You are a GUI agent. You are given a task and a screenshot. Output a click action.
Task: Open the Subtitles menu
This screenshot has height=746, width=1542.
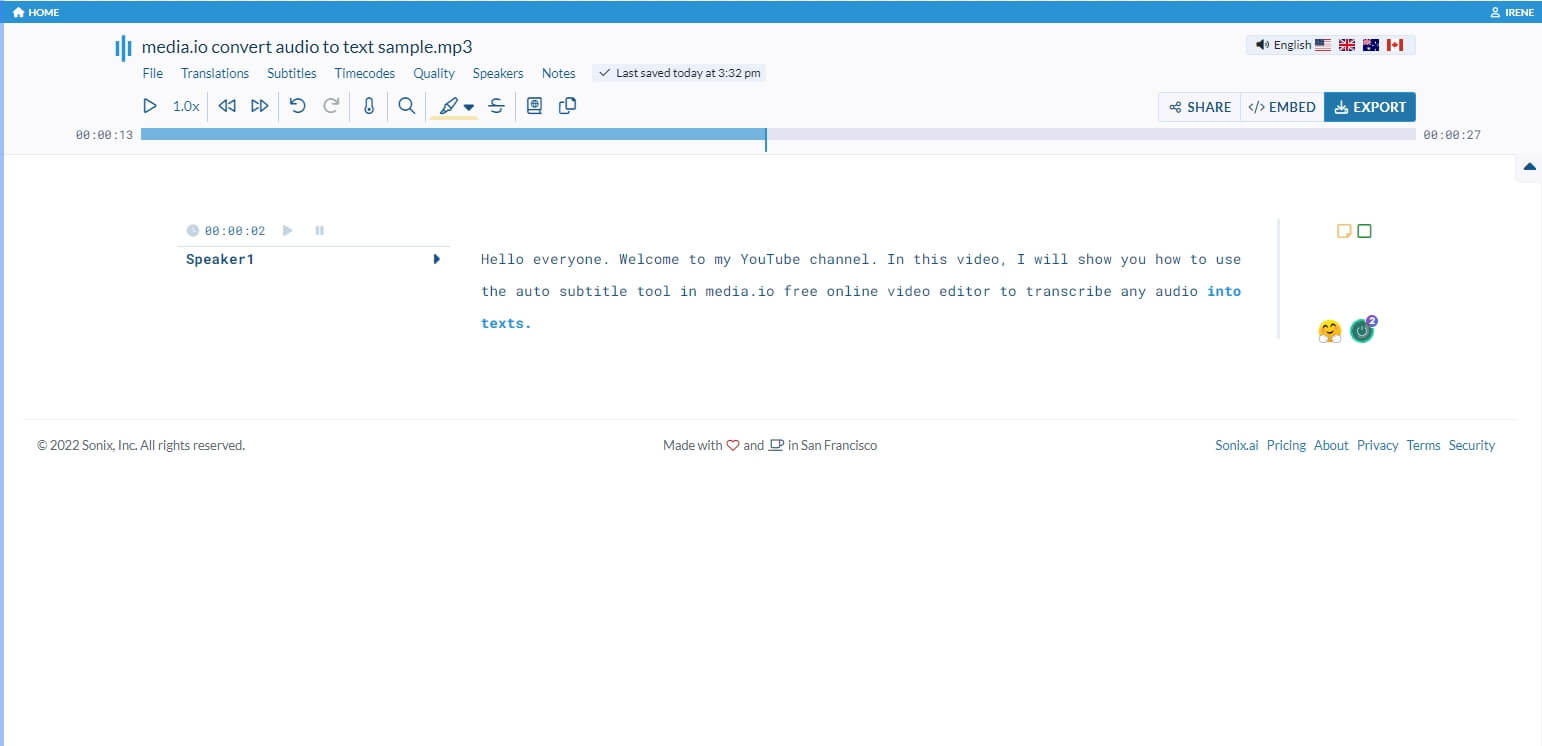pyautogui.click(x=292, y=73)
